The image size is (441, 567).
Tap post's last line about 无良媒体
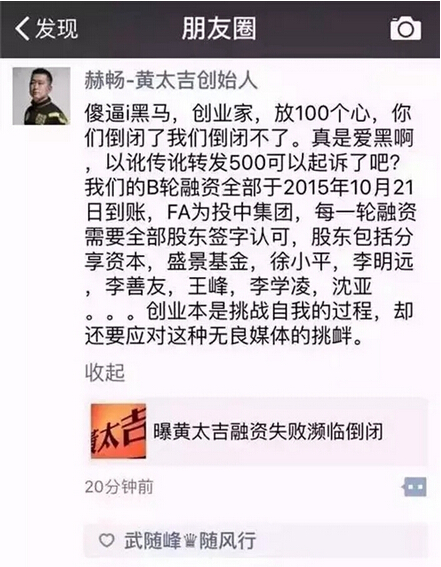click(223, 336)
